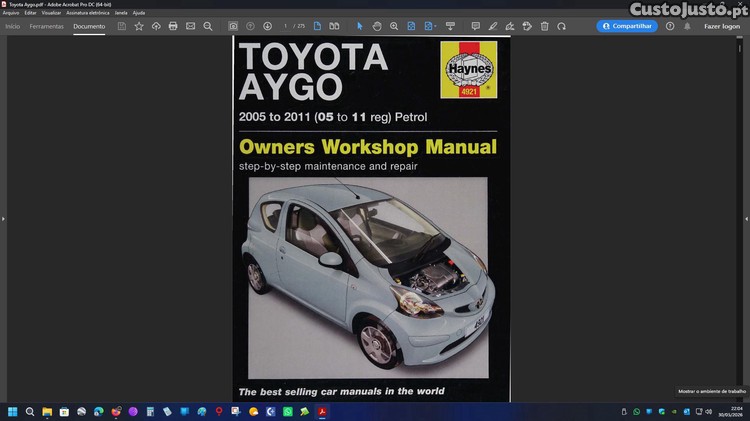
Task: Click Fazer logon link
Action: point(722,26)
